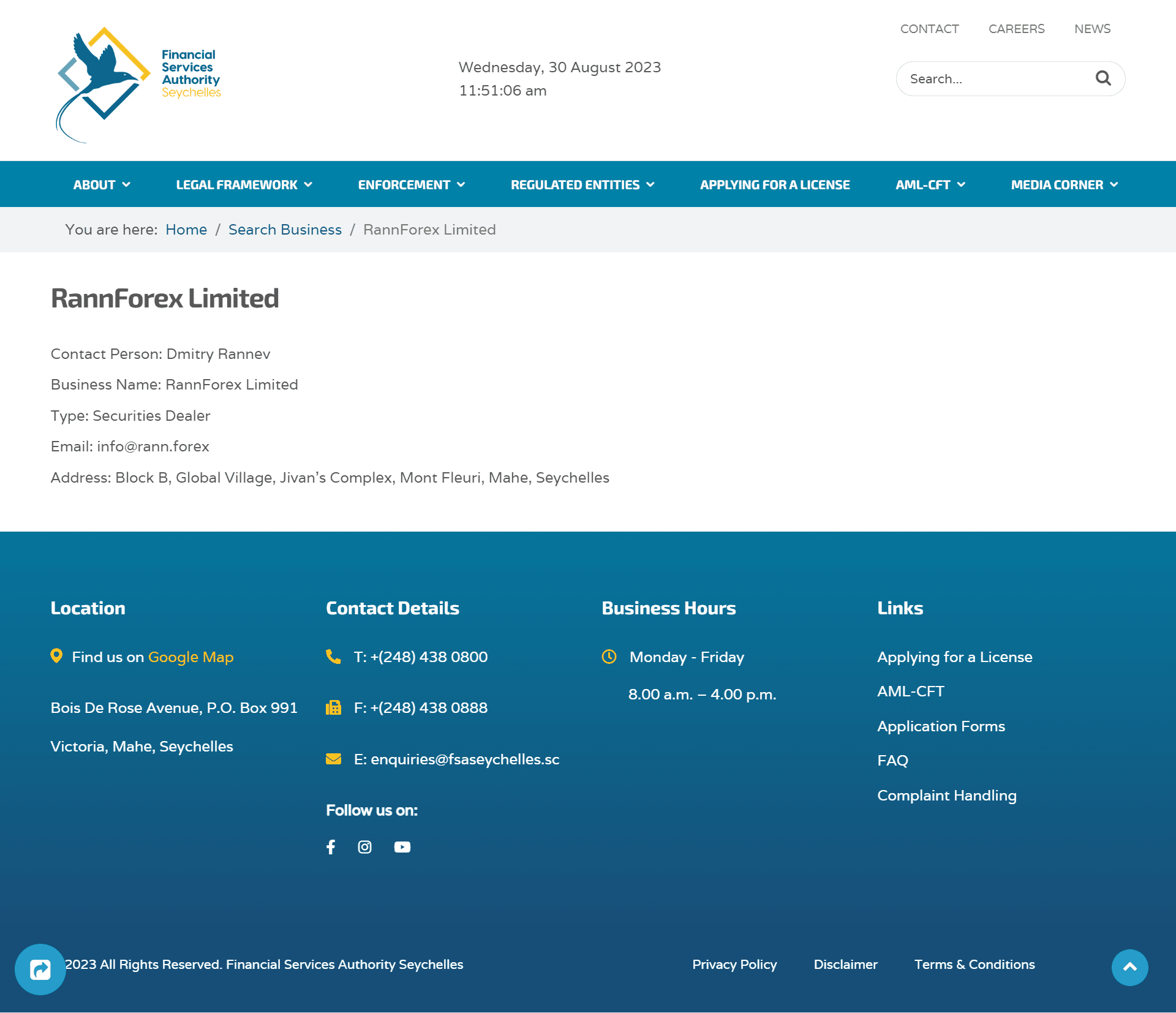Click Bois De Rose Avenue address text
This screenshot has width=1176, height=1013.
tap(174, 708)
